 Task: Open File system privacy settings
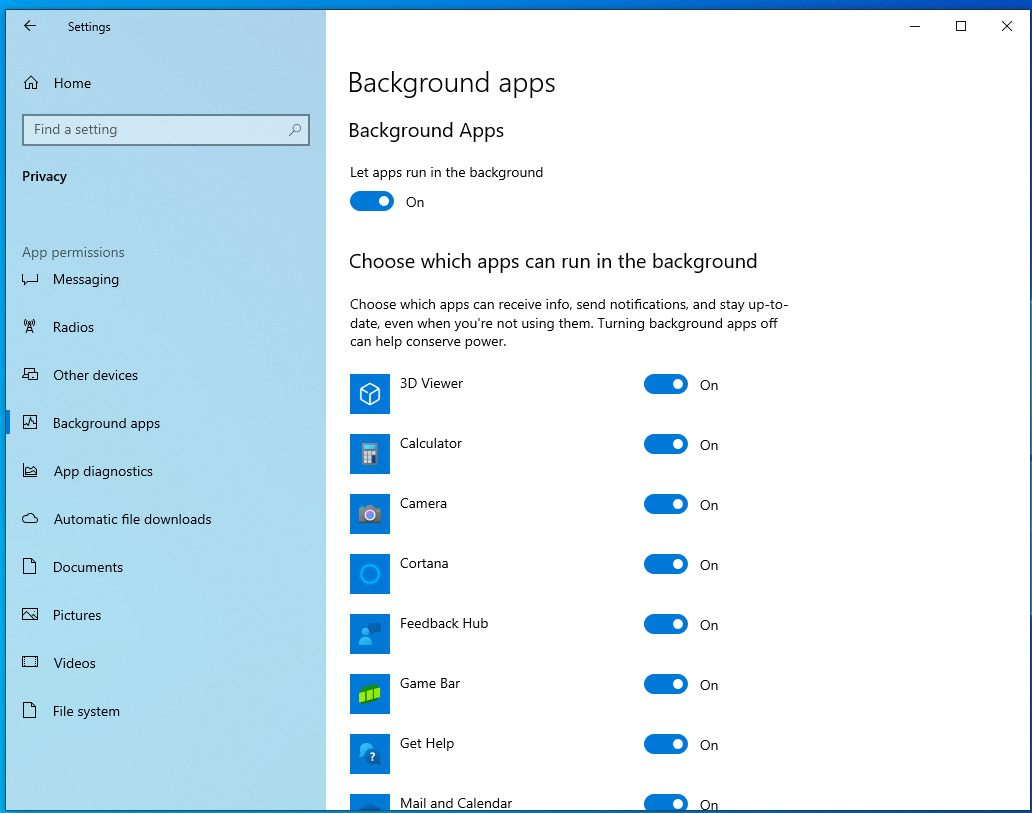tap(165, 711)
